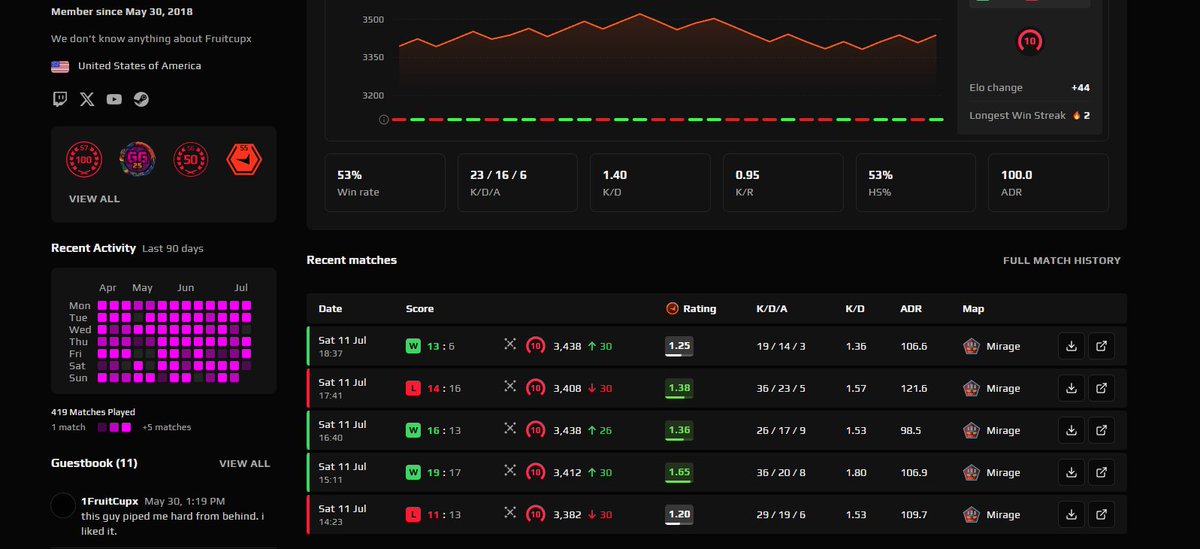Click Elo value 3,438 with +26 change
The height and width of the screenshot is (549, 1200).
point(569,430)
